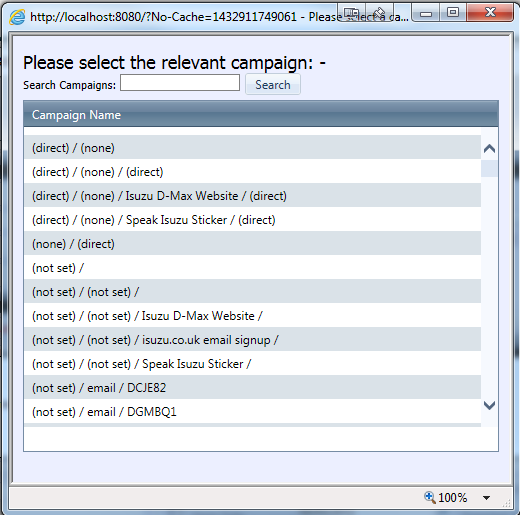Screen dimensions: 520x515
Task: Select the (not set) / (not set) / row
Action: coord(252,291)
